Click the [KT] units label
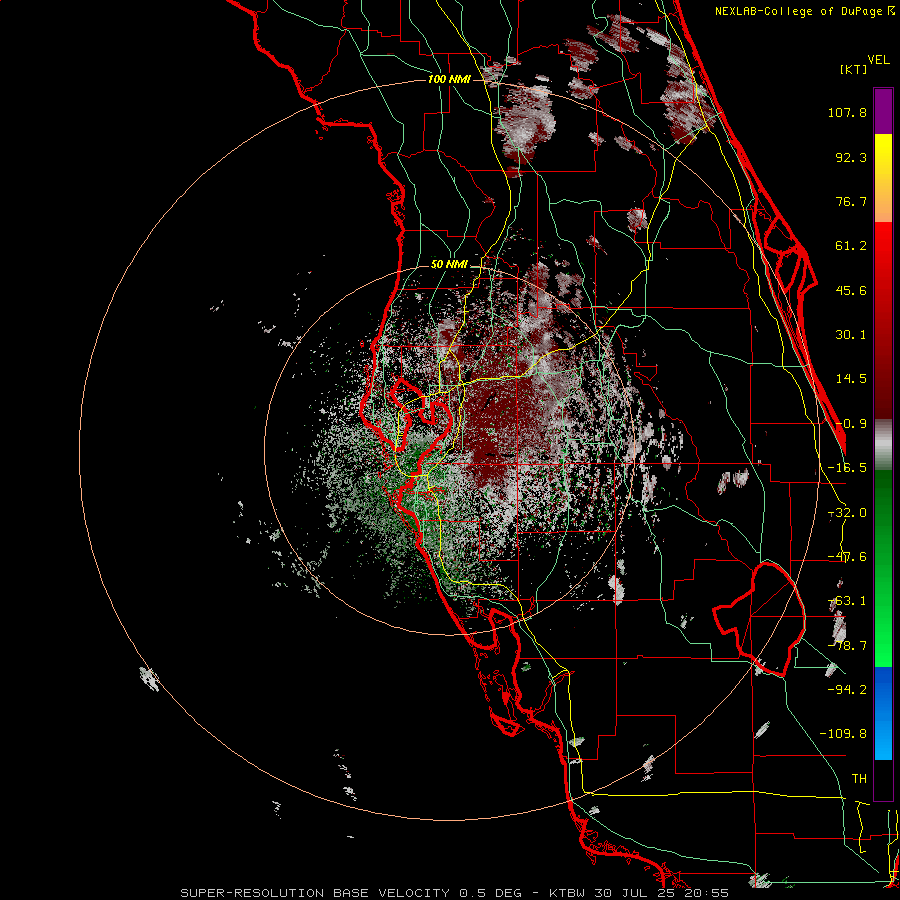This screenshot has width=900, height=900. (853, 69)
